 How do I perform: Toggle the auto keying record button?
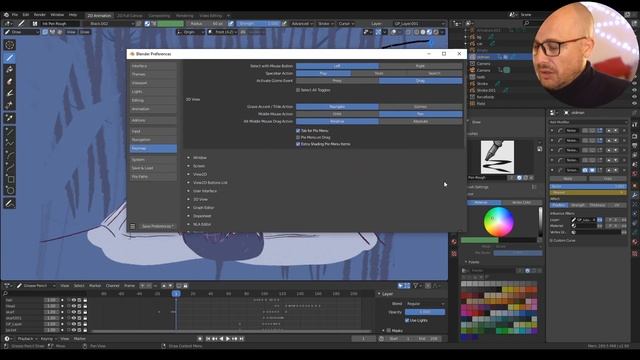[x=200, y=338]
